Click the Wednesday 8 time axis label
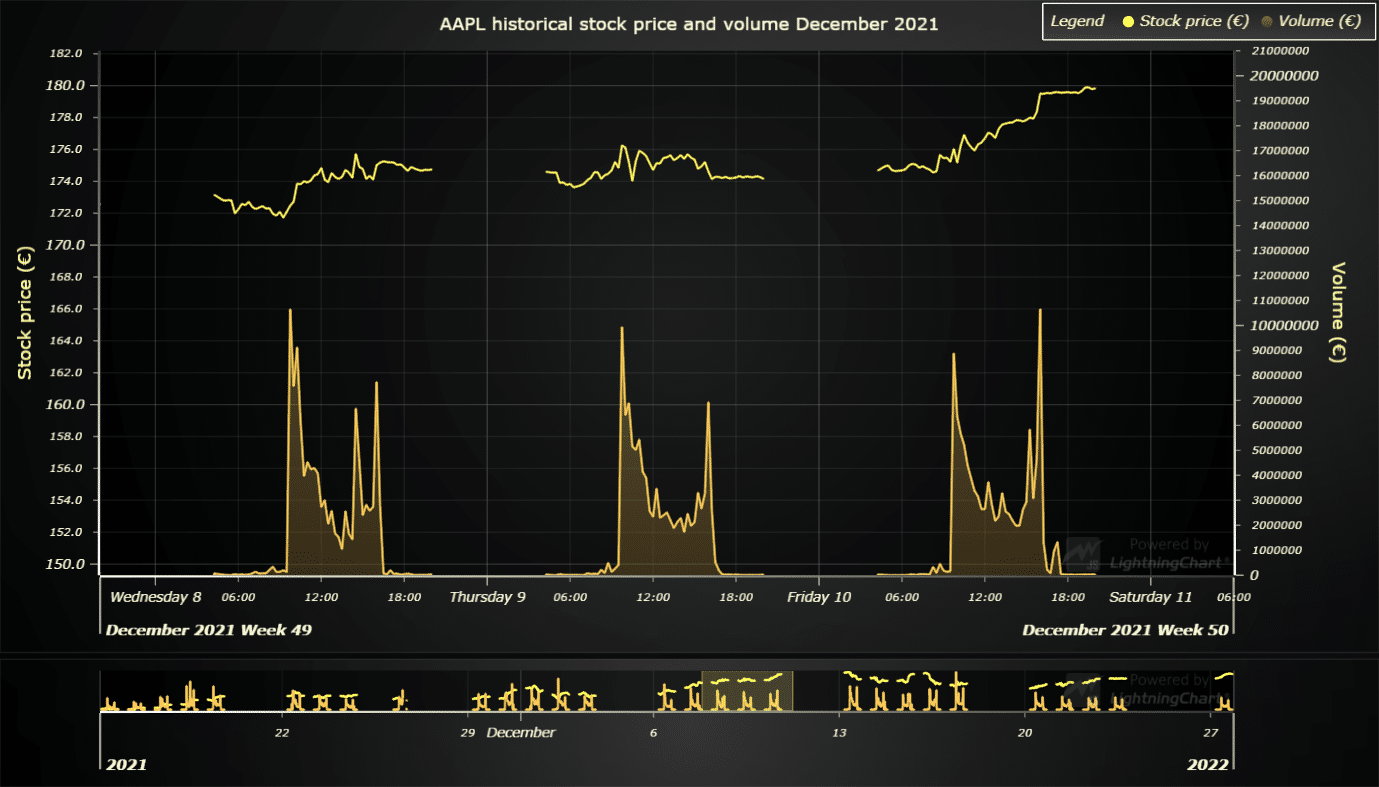This screenshot has width=1379, height=787. (155, 597)
